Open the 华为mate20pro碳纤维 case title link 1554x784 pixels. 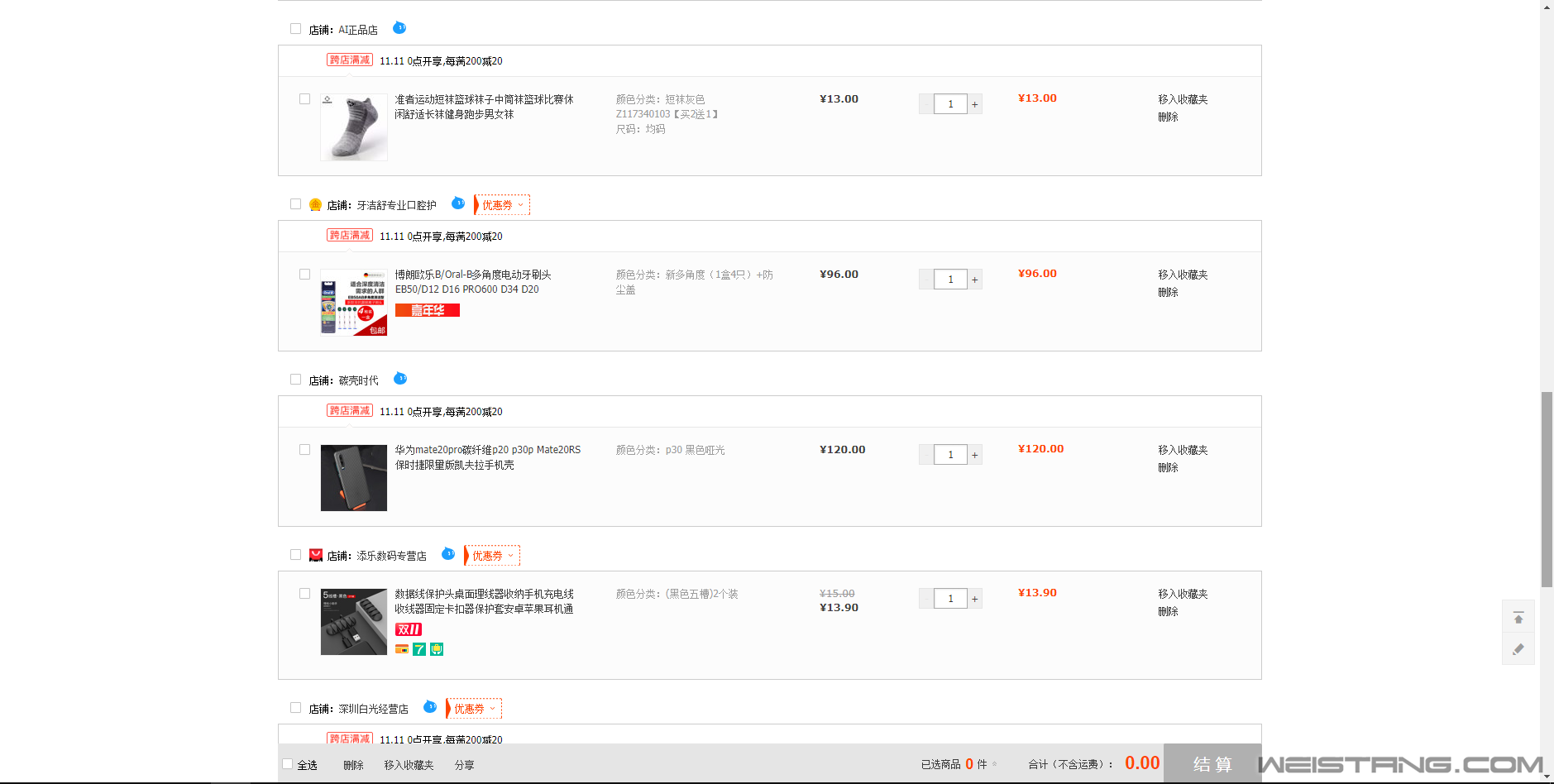coord(488,457)
